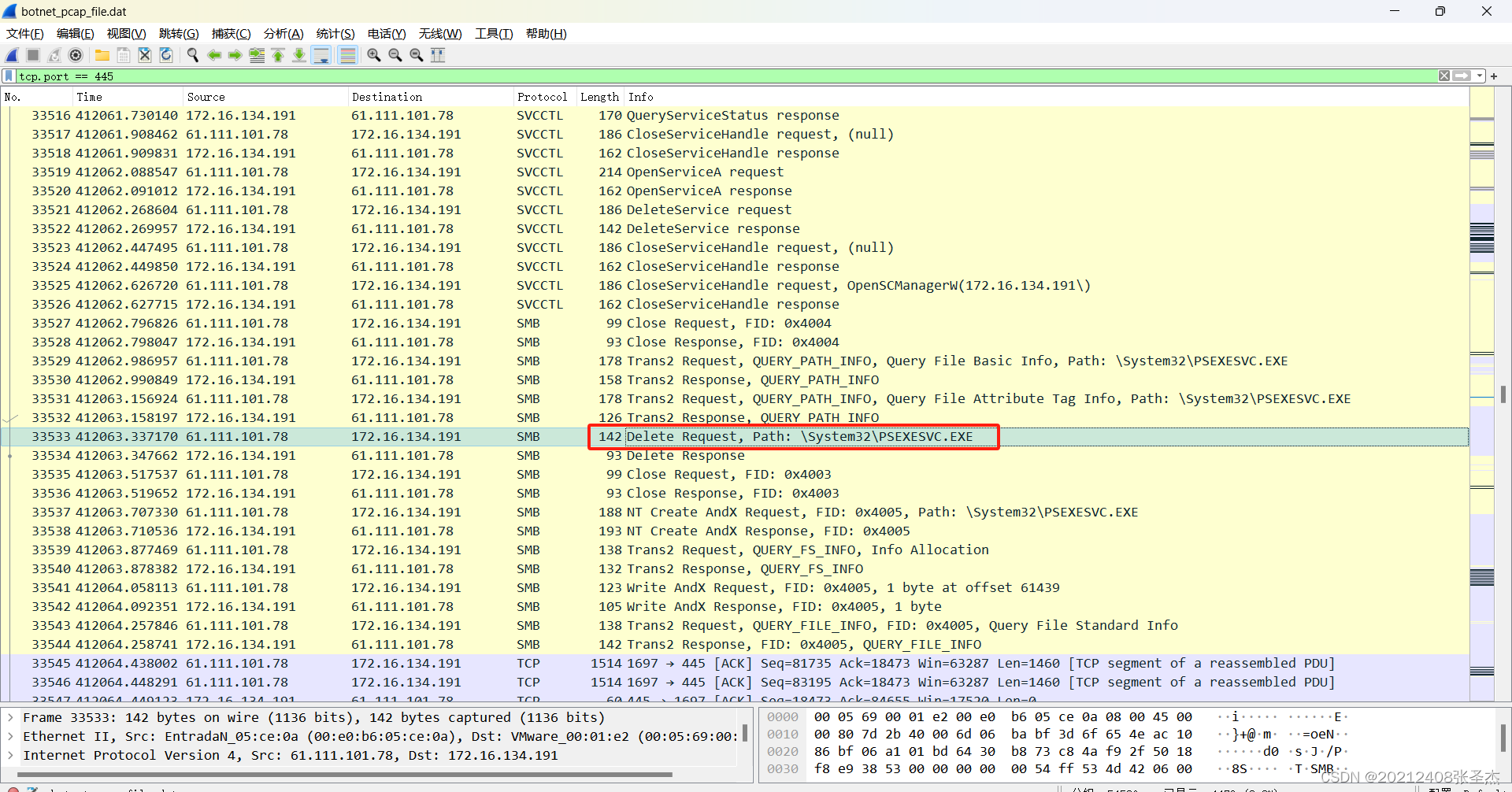Open the 统计(S) menu
1512x792 pixels.
(x=335, y=34)
